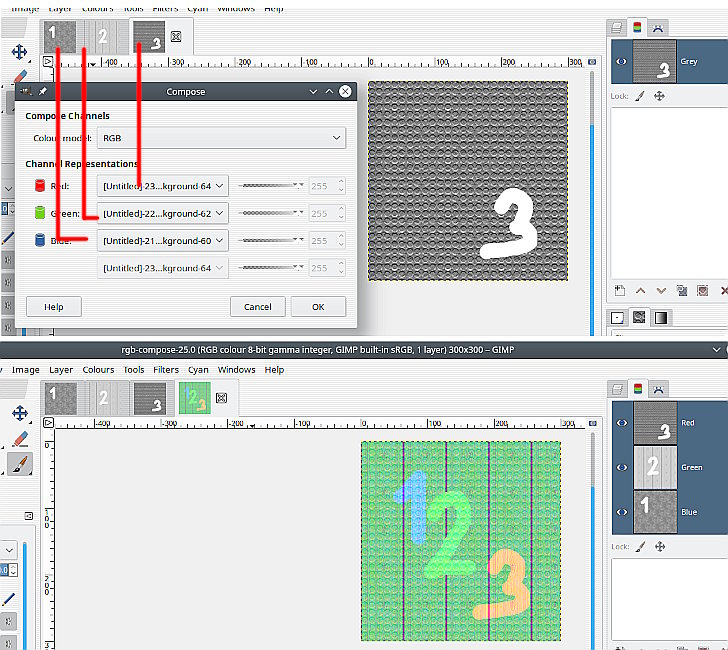Image resolution: width=728 pixels, height=650 pixels.
Task: Open the Colours menu in lower window
Action: tap(98, 370)
